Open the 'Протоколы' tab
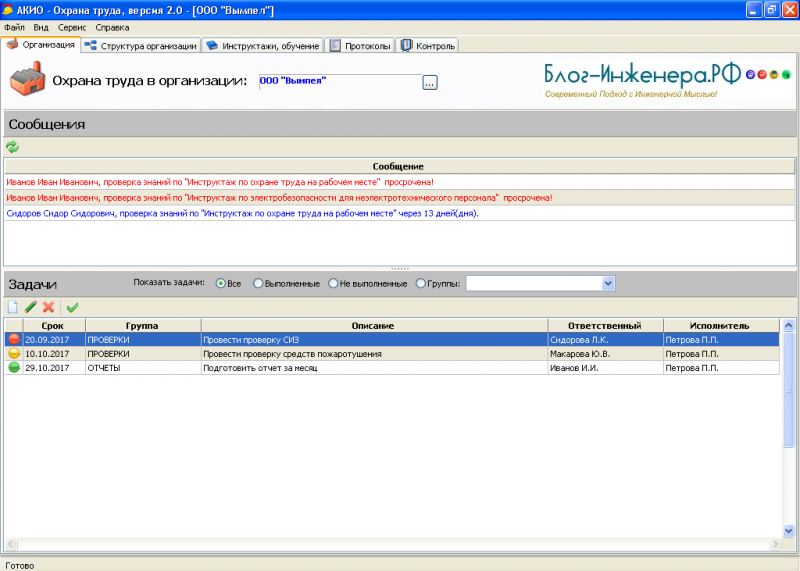The width and height of the screenshot is (800, 571). coord(360,46)
